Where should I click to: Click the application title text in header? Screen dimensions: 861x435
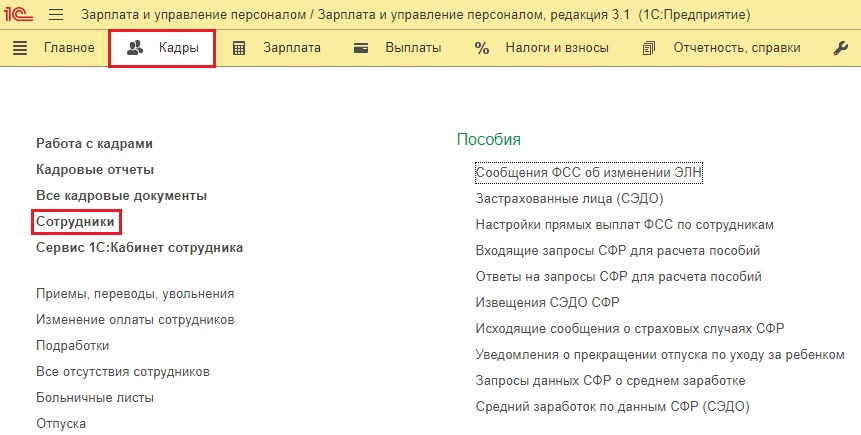[416, 14]
